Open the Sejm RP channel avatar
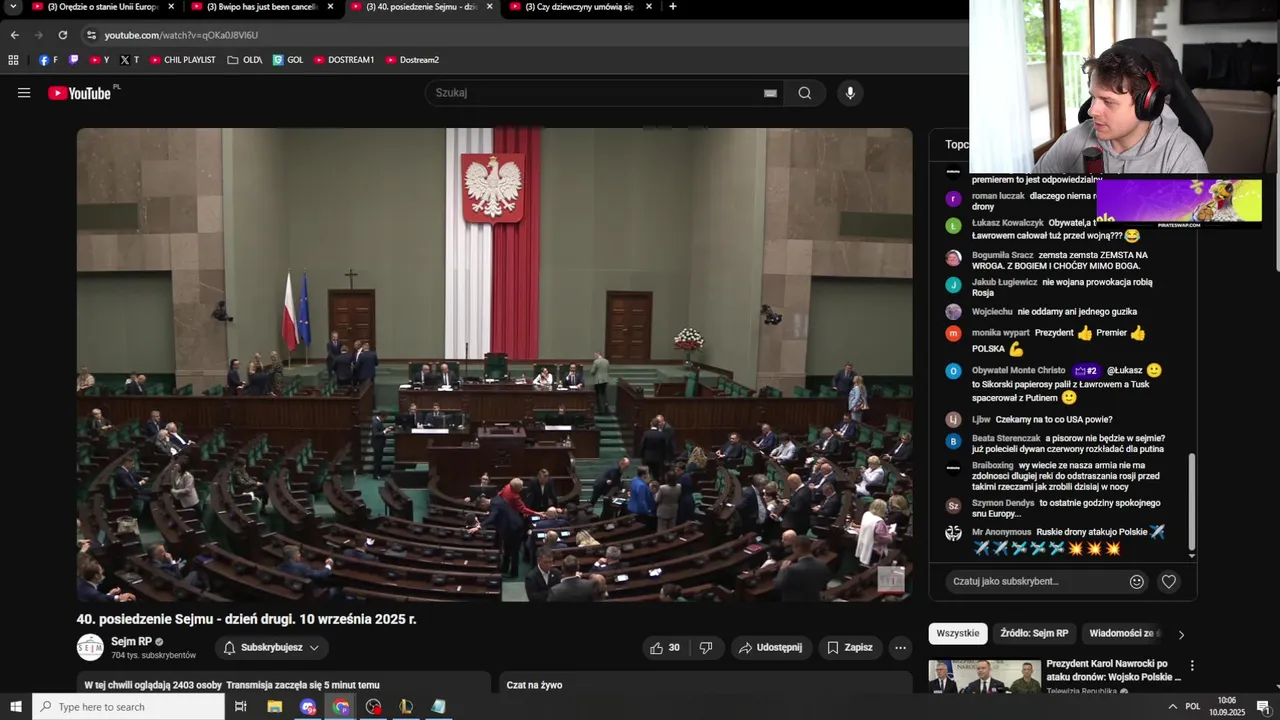Image resolution: width=1280 pixels, height=720 pixels. pyautogui.click(x=90, y=648)
